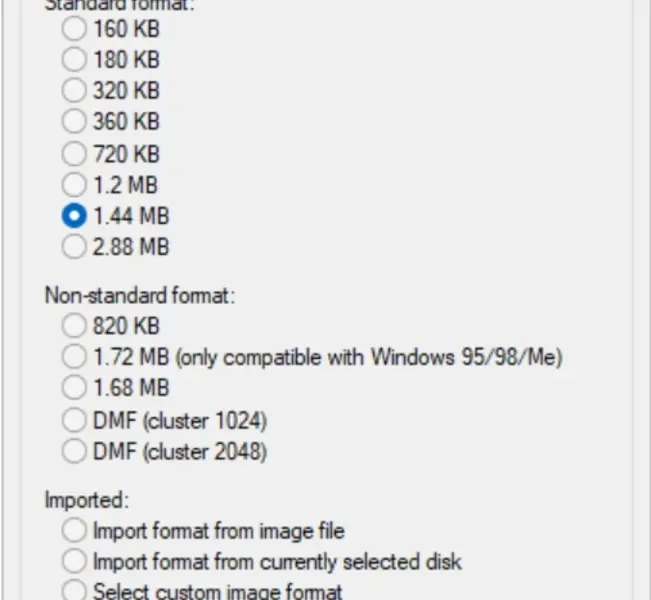Screen dimensions: 651x600
Task: Choose the 180 KB format option
Action: (74, 60)
